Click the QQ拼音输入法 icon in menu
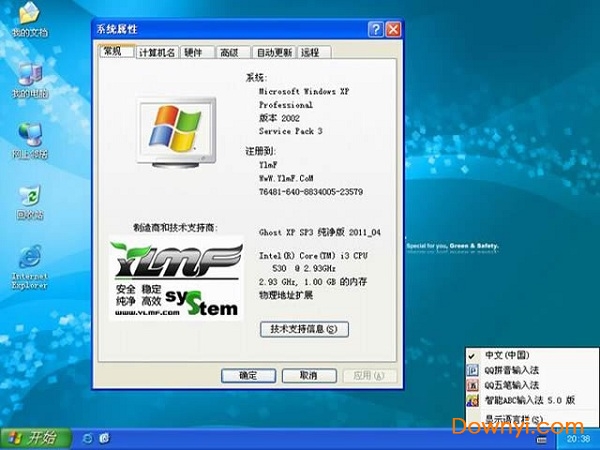This screenshot has width=600, height=450. (x=473, y=370)
